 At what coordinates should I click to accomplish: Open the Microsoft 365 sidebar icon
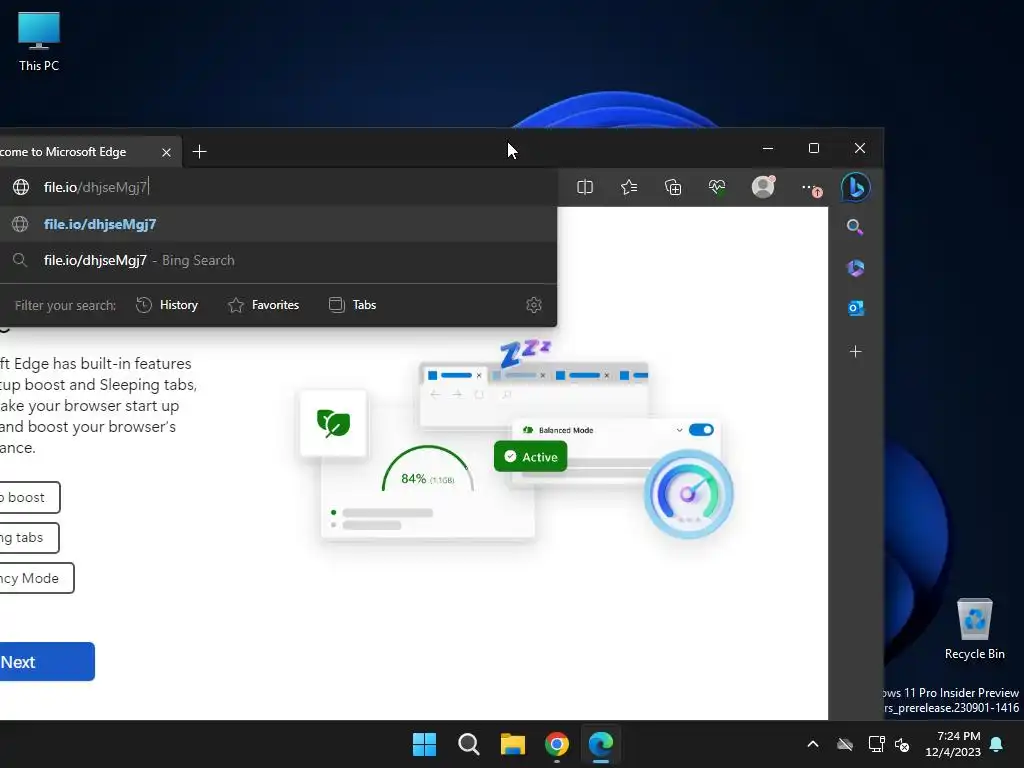[x=856, y=268]
